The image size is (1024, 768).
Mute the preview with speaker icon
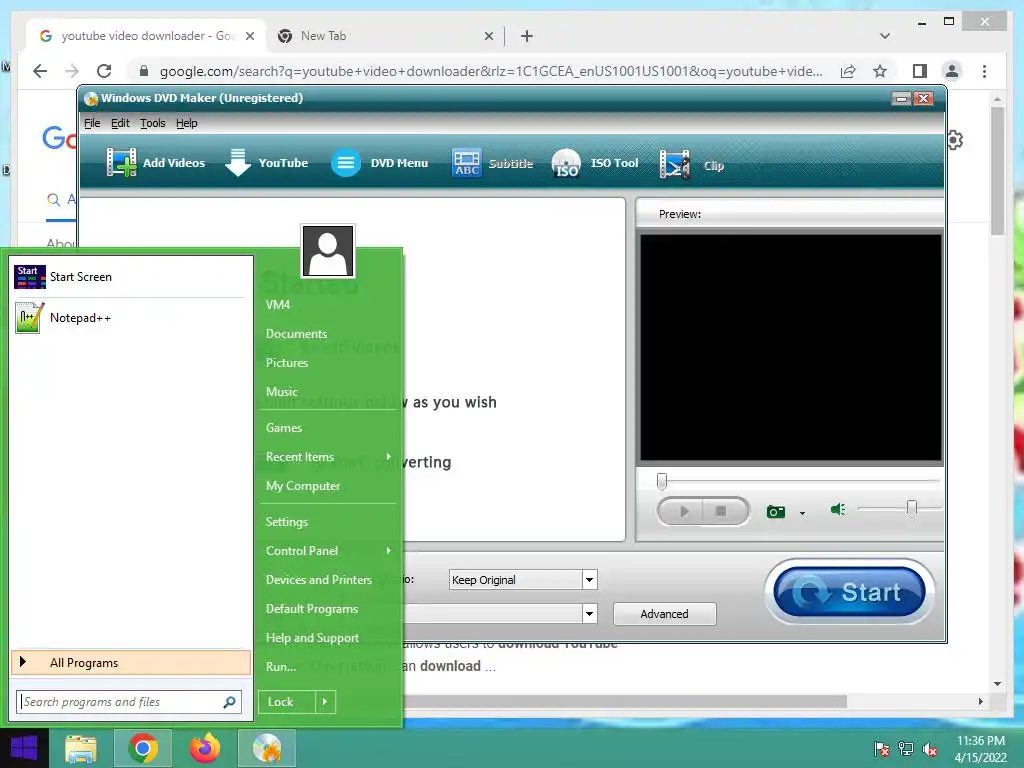838,509
